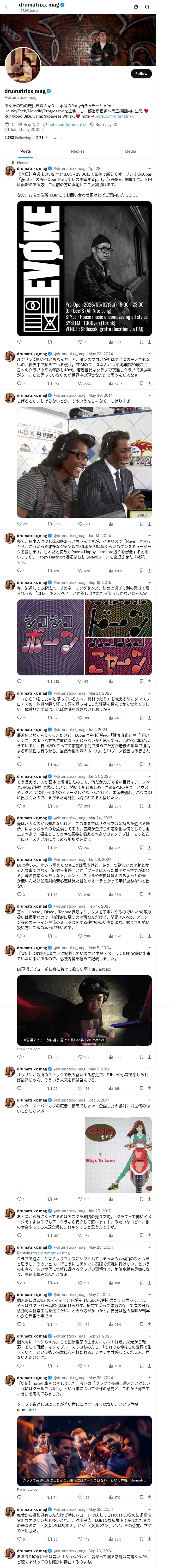Share the pinned EVOKE post
The image size is (176, 1568).
point(149,342)
